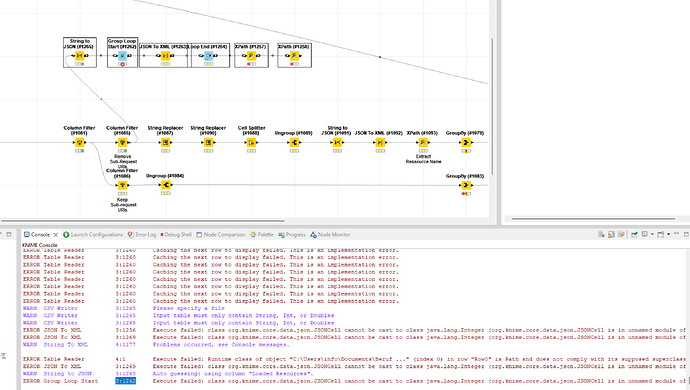Click ERROR Group Loop Start console line

click(x=354, y=381)
